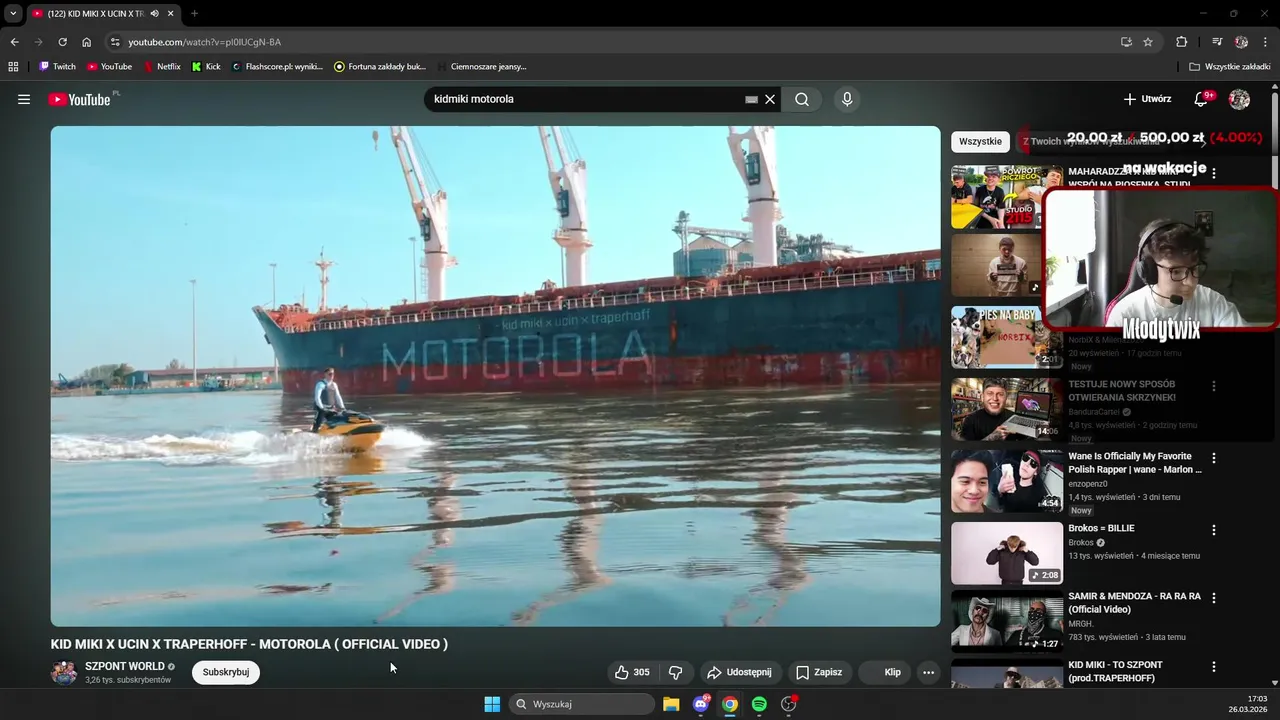Open options for Brokos = BILLIE video
This screenshot has width=1280, height=720.
point(1214,530)
